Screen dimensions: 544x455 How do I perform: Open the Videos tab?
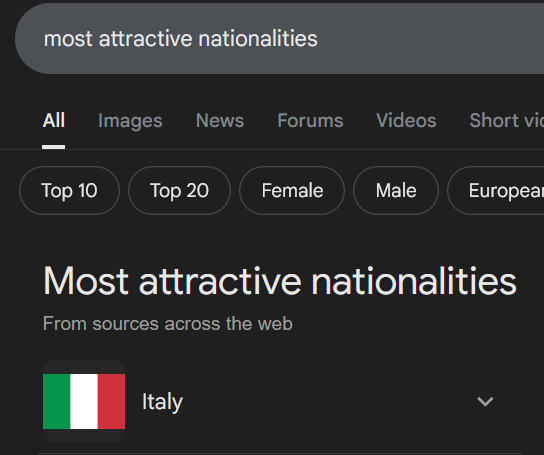tap(406, 121)
